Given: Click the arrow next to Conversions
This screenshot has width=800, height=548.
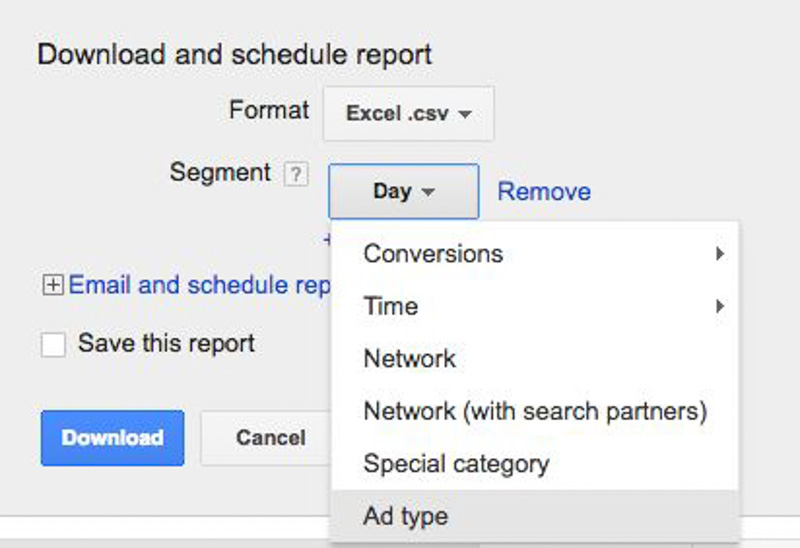Looking at the screenshot, I should click(719, 254).
